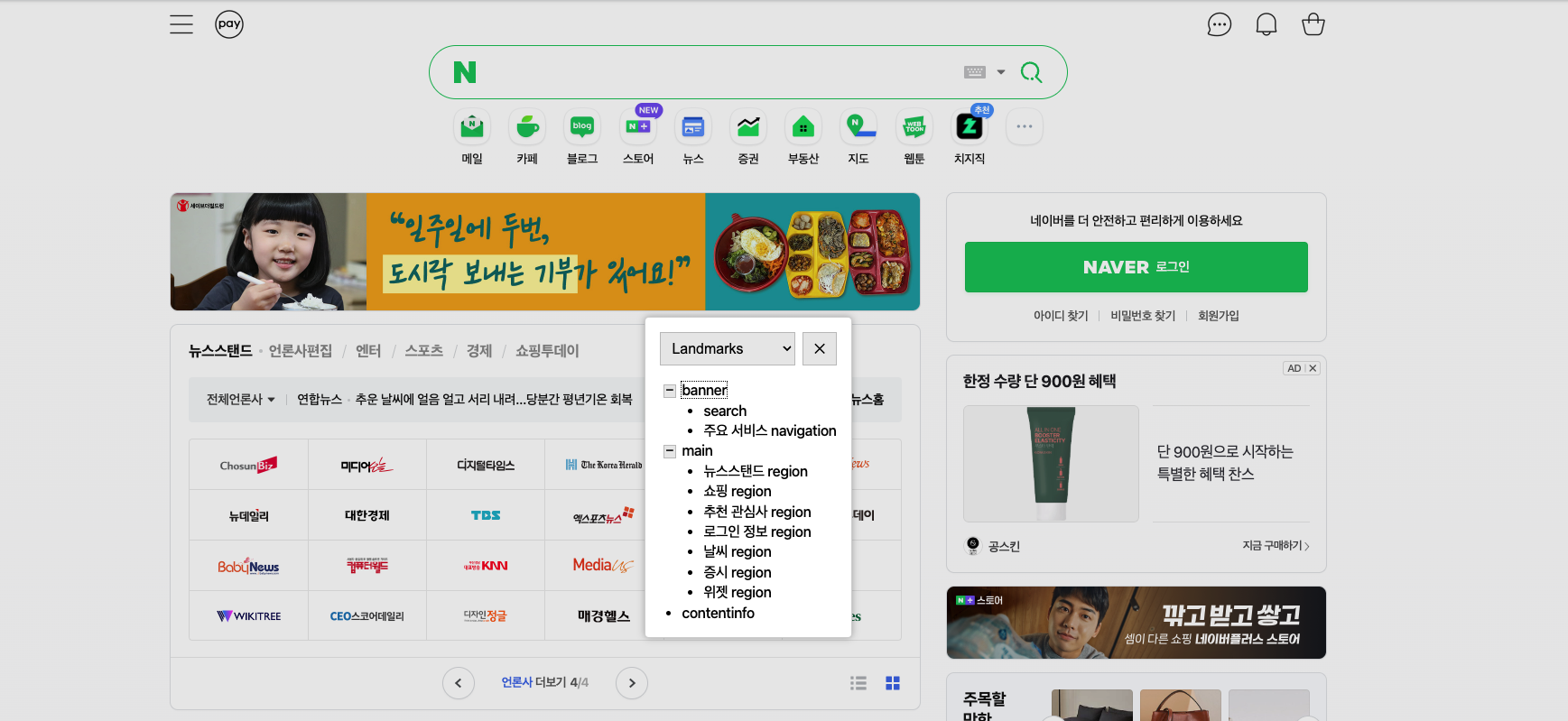Select the 엔터 tab

[x=368, y=351]
